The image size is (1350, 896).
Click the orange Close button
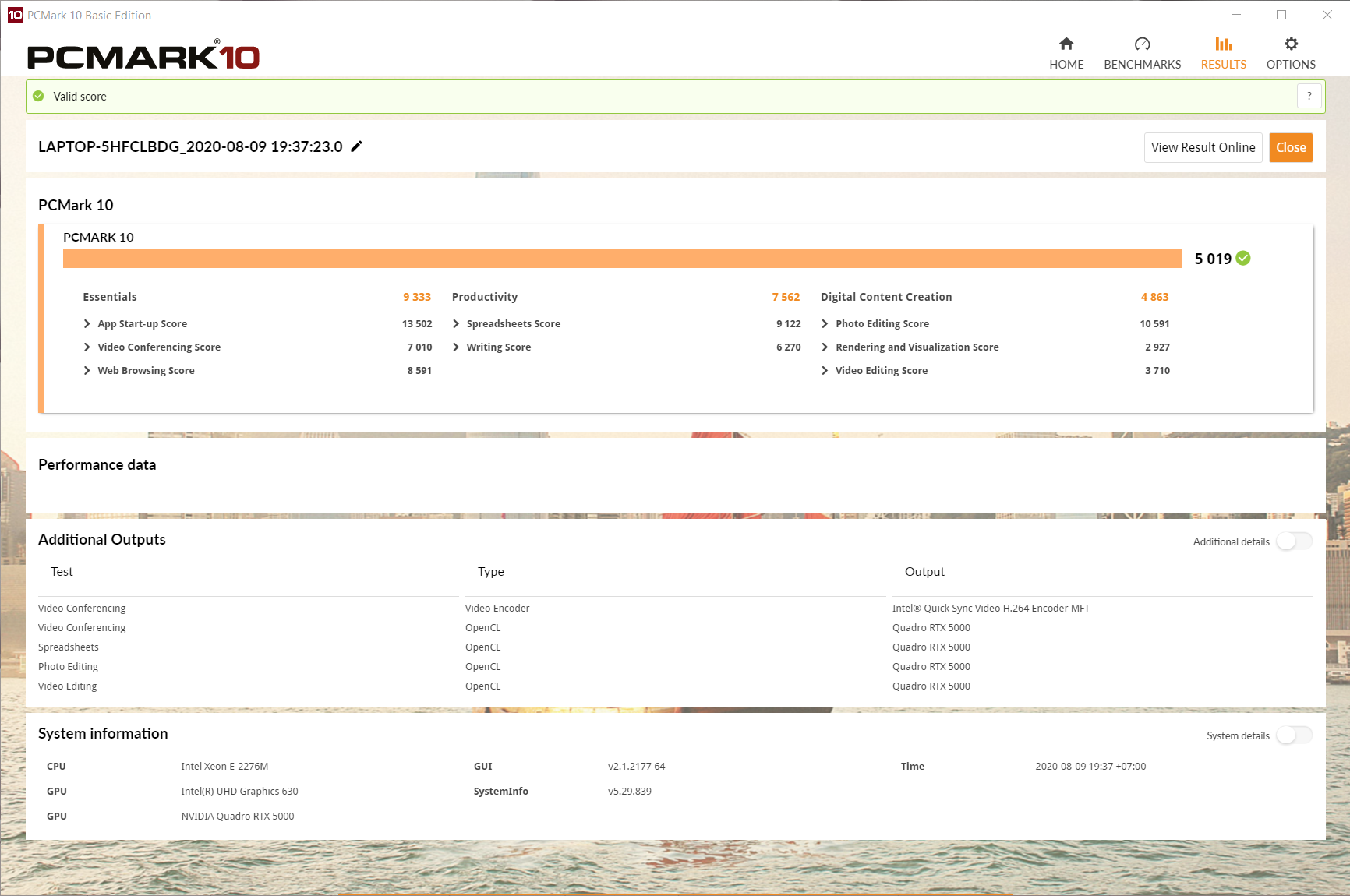(1291, 147)
